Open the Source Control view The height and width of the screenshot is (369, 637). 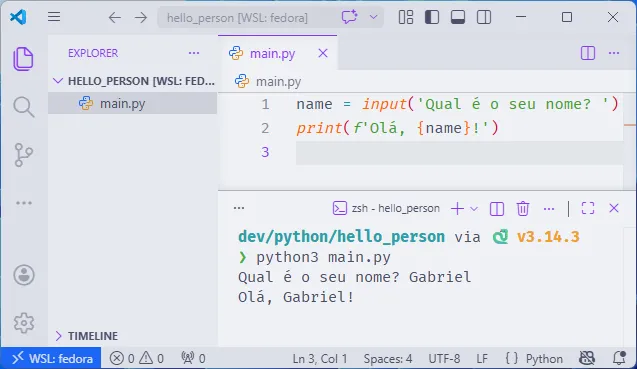(x=24, y=155)
